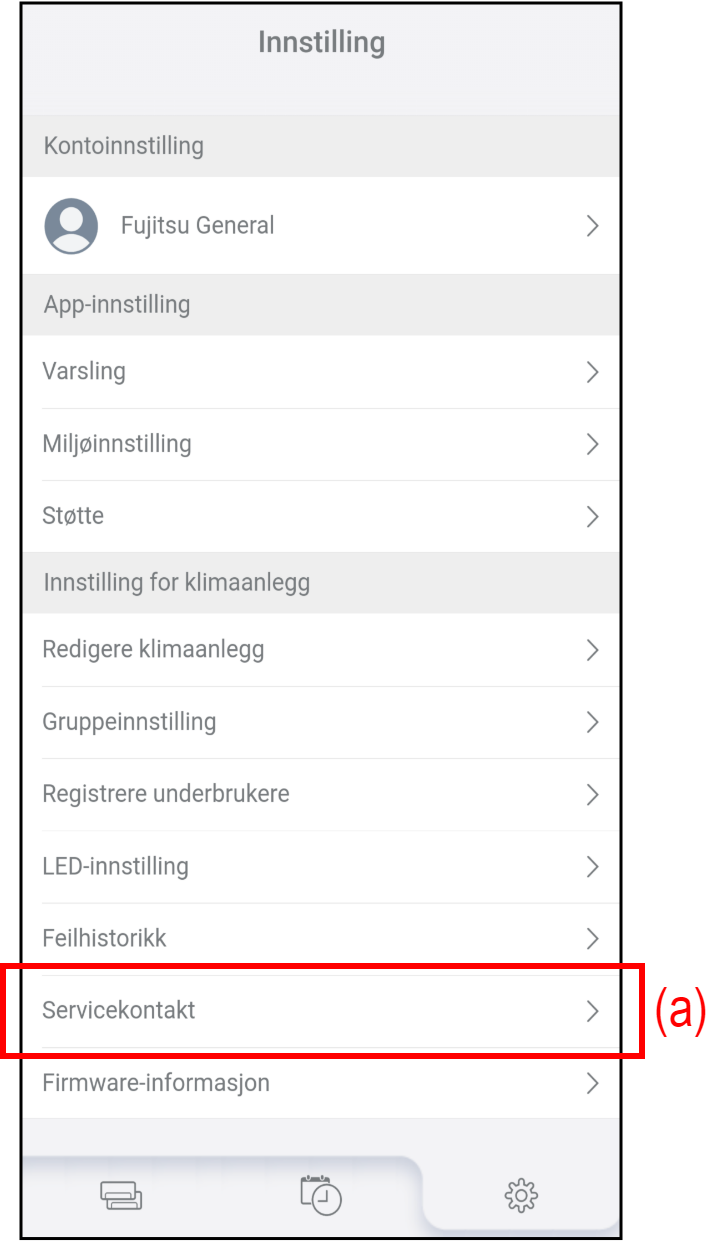
Task: Select the settings gear tab icon
Action: [x=521, y=1195]
